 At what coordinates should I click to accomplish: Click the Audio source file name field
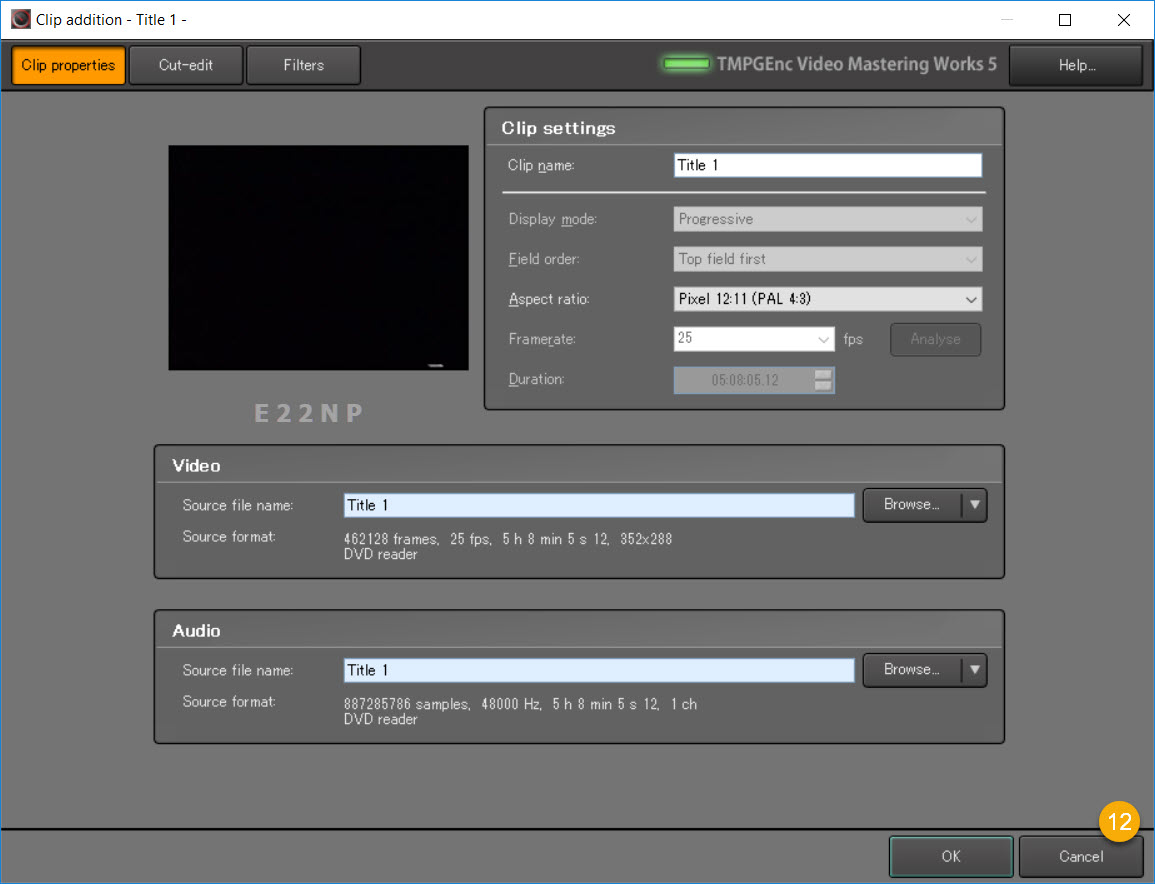(x=599, y=670)
